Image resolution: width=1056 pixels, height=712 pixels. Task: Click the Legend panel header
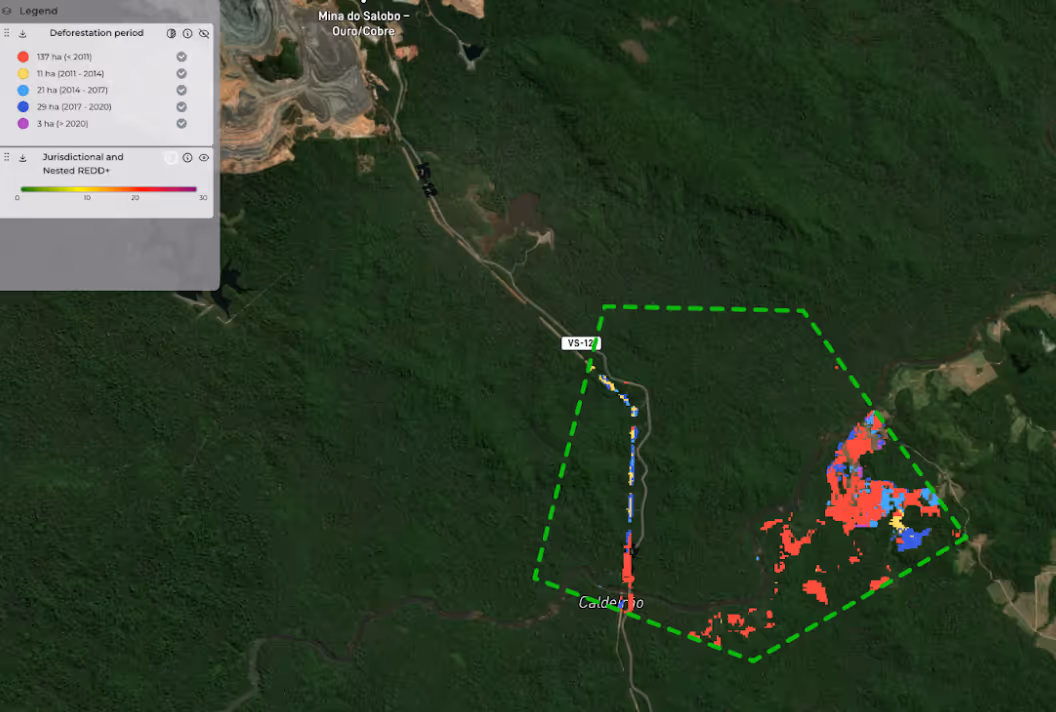40,10
